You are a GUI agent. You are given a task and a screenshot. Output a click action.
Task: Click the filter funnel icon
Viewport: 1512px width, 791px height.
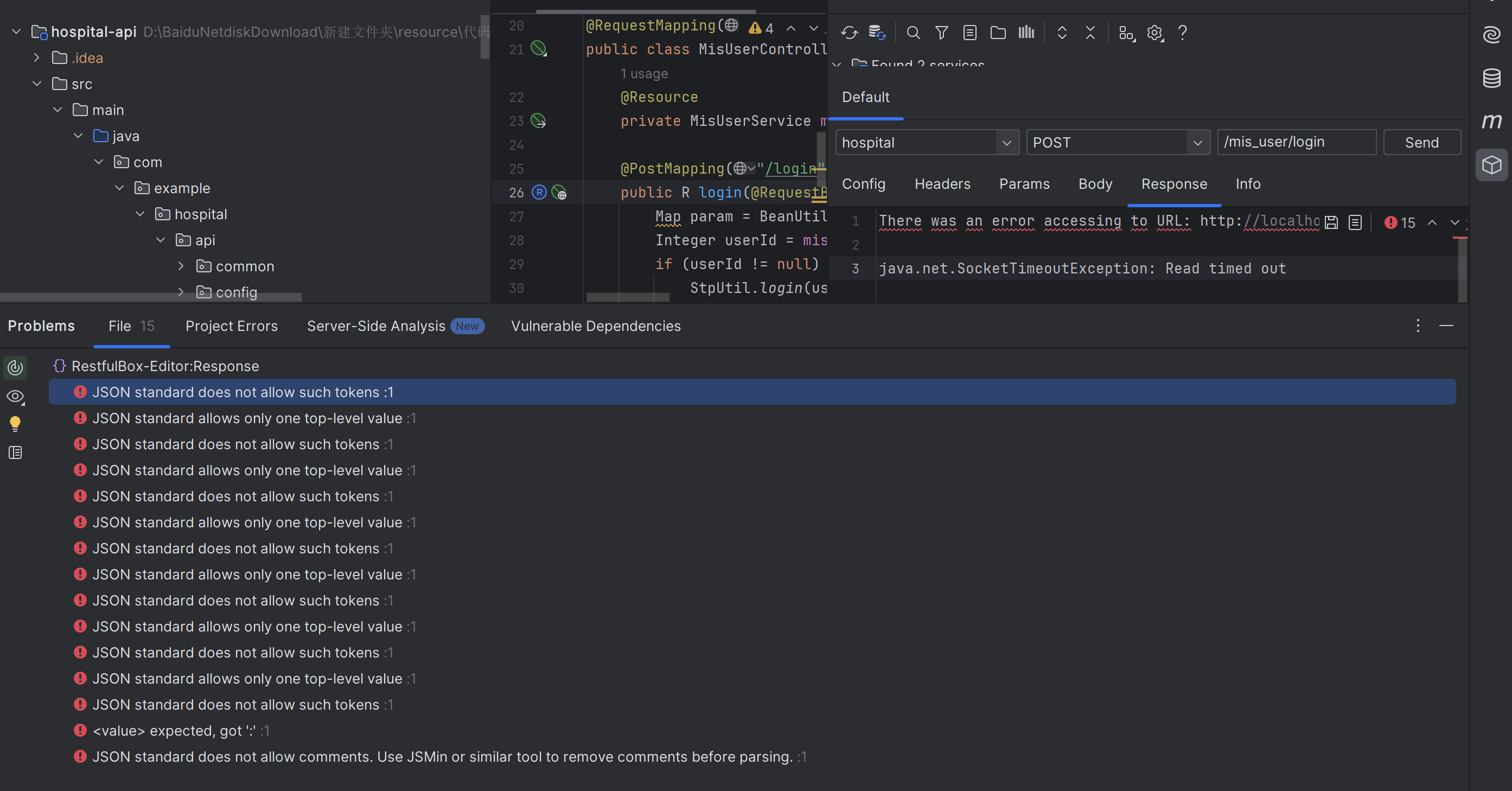941,33
